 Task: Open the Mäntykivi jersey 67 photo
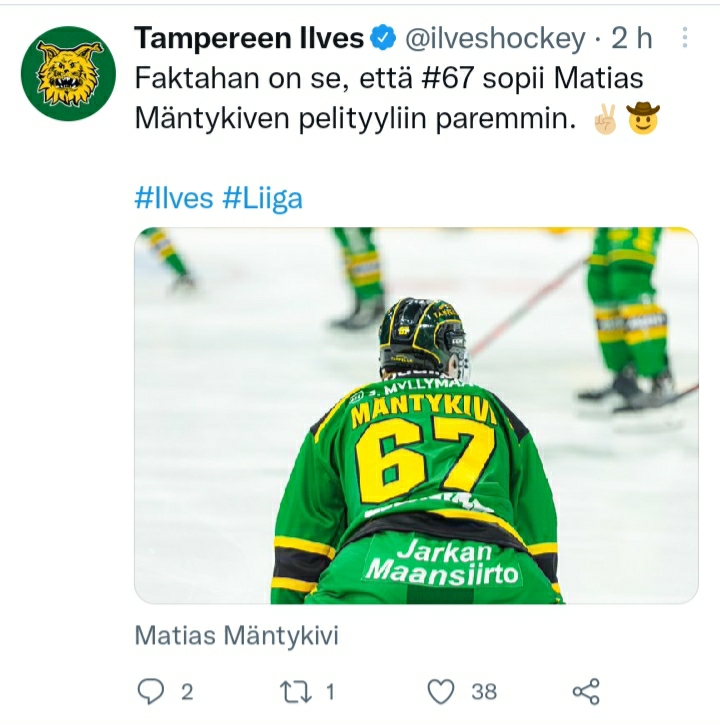pos(416,415)
